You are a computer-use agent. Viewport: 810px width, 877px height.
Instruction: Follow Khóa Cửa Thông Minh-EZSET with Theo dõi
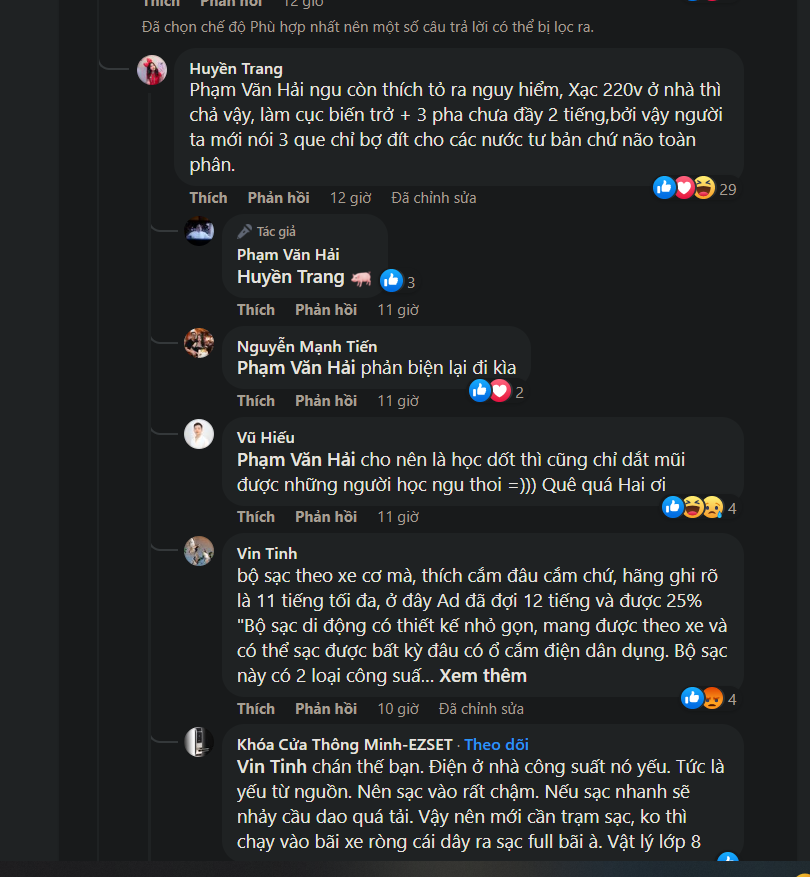(x=496, y=744)
